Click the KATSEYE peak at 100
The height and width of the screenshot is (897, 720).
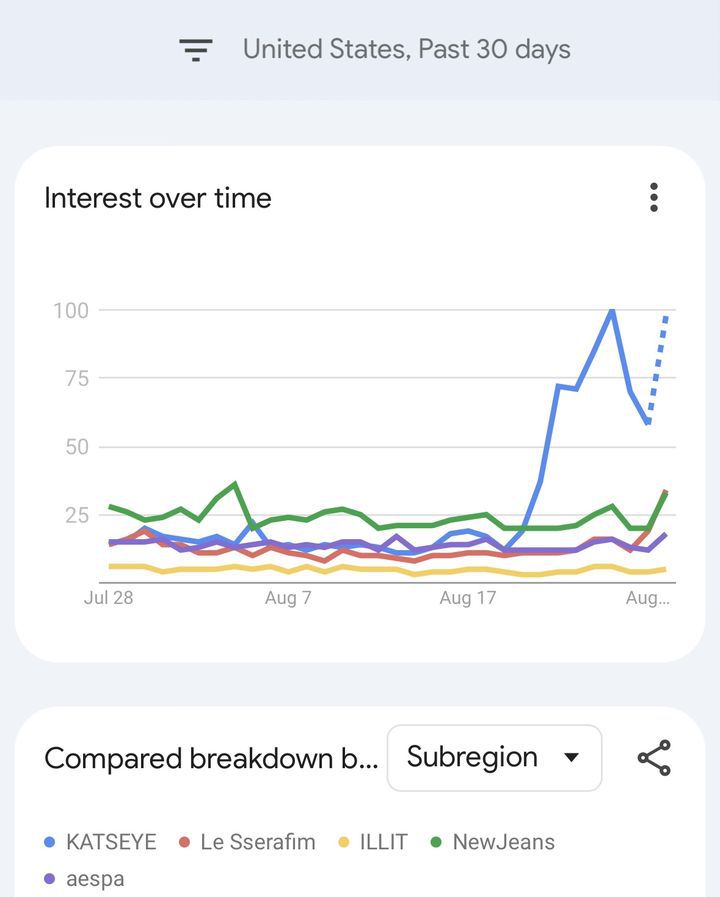(611, 311)
